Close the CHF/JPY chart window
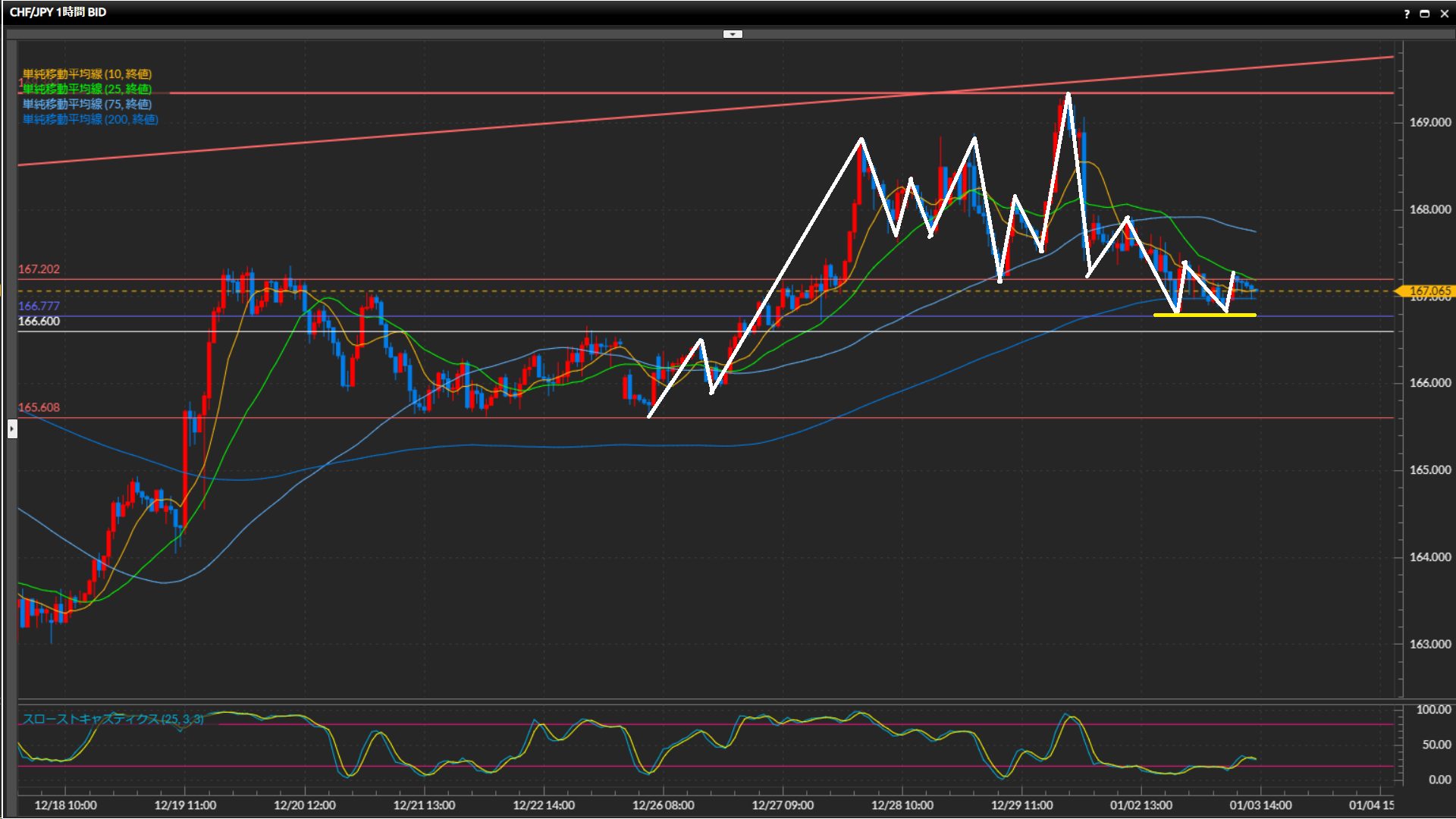The height and width of the screenshot is (819, 1456). tap(1445, 14)
